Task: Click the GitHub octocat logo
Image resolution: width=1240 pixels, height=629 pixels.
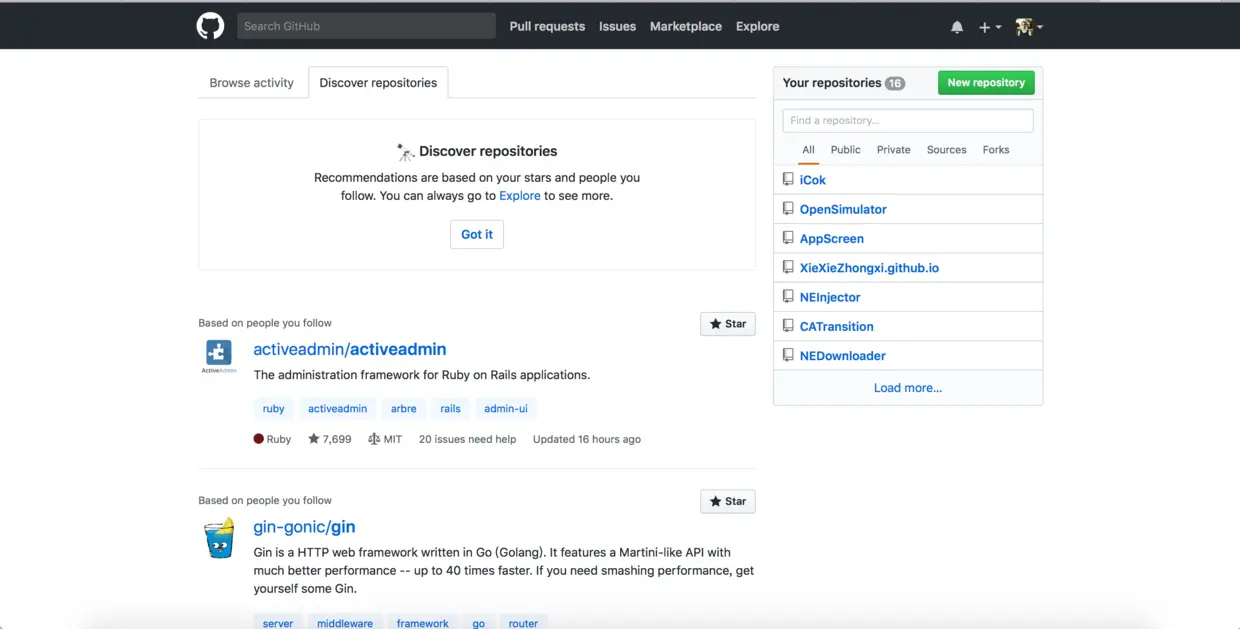Action: coord(210,25)
